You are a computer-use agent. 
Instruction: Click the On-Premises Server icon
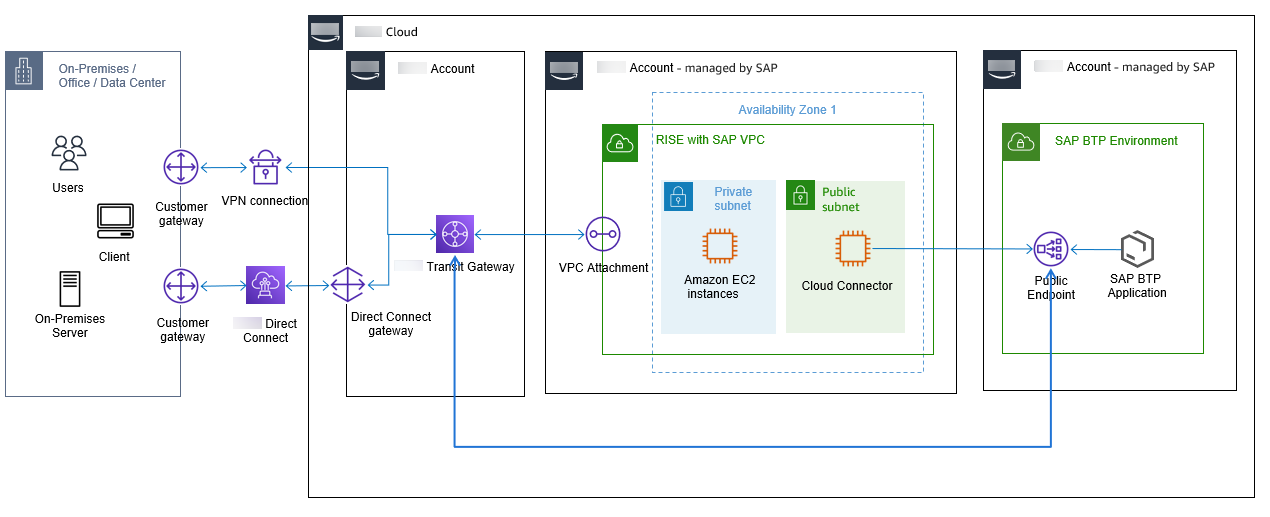click(70, 288)
